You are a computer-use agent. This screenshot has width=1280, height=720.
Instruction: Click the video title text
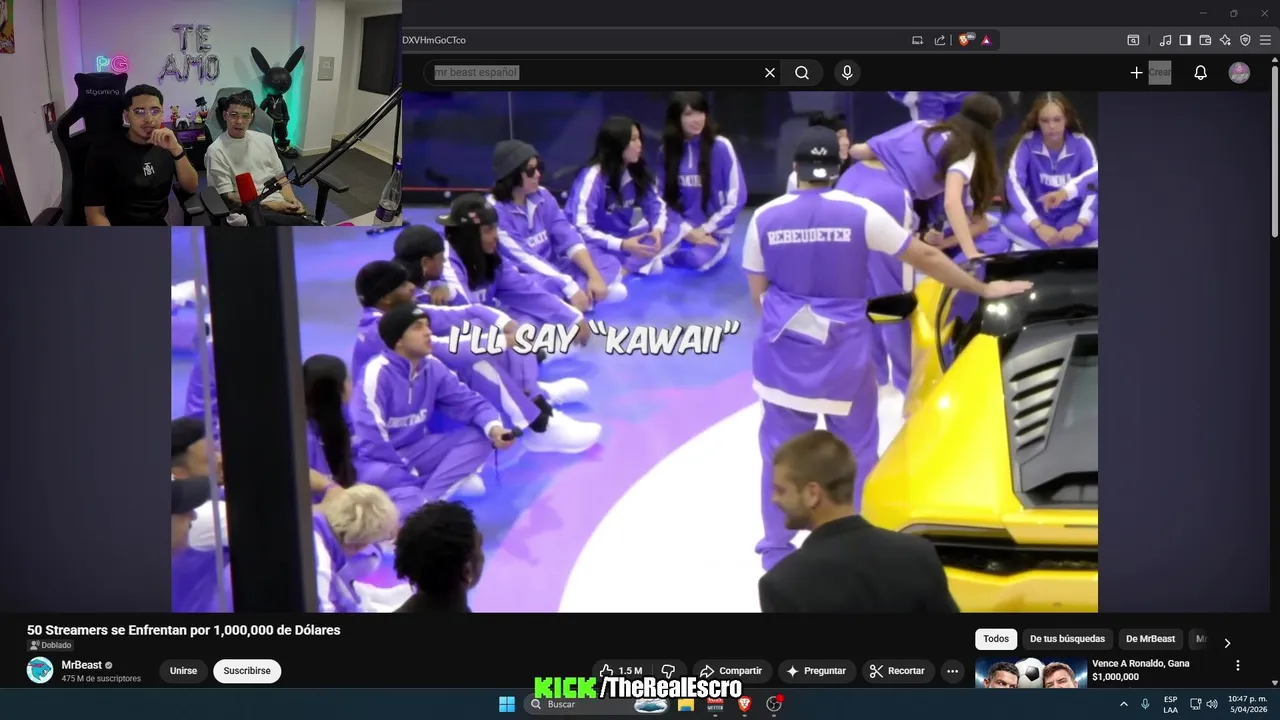pos(184,630)
